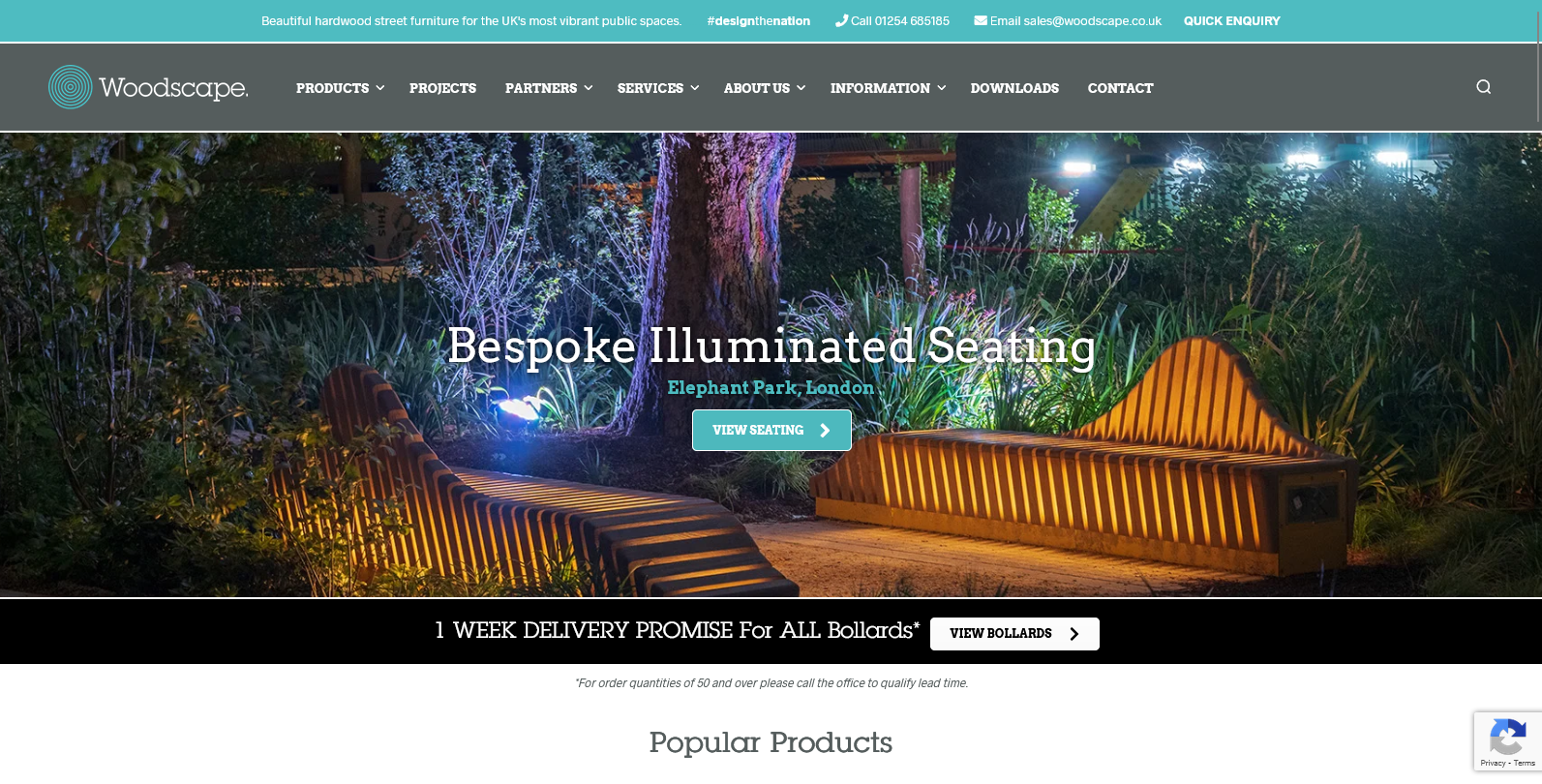
Task: Go to the Projects page
Action: (442, 88)
